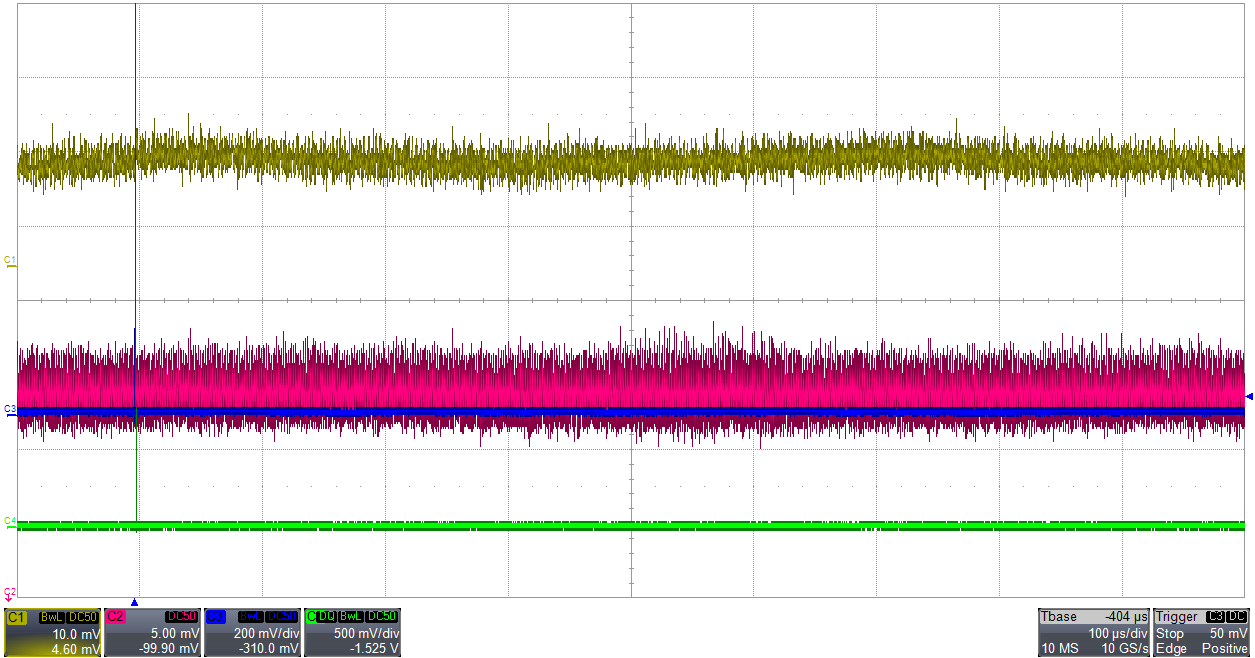Click the C3 source badge in Trigger box
Screen dimensions: 1255x658
point(1215,617)
